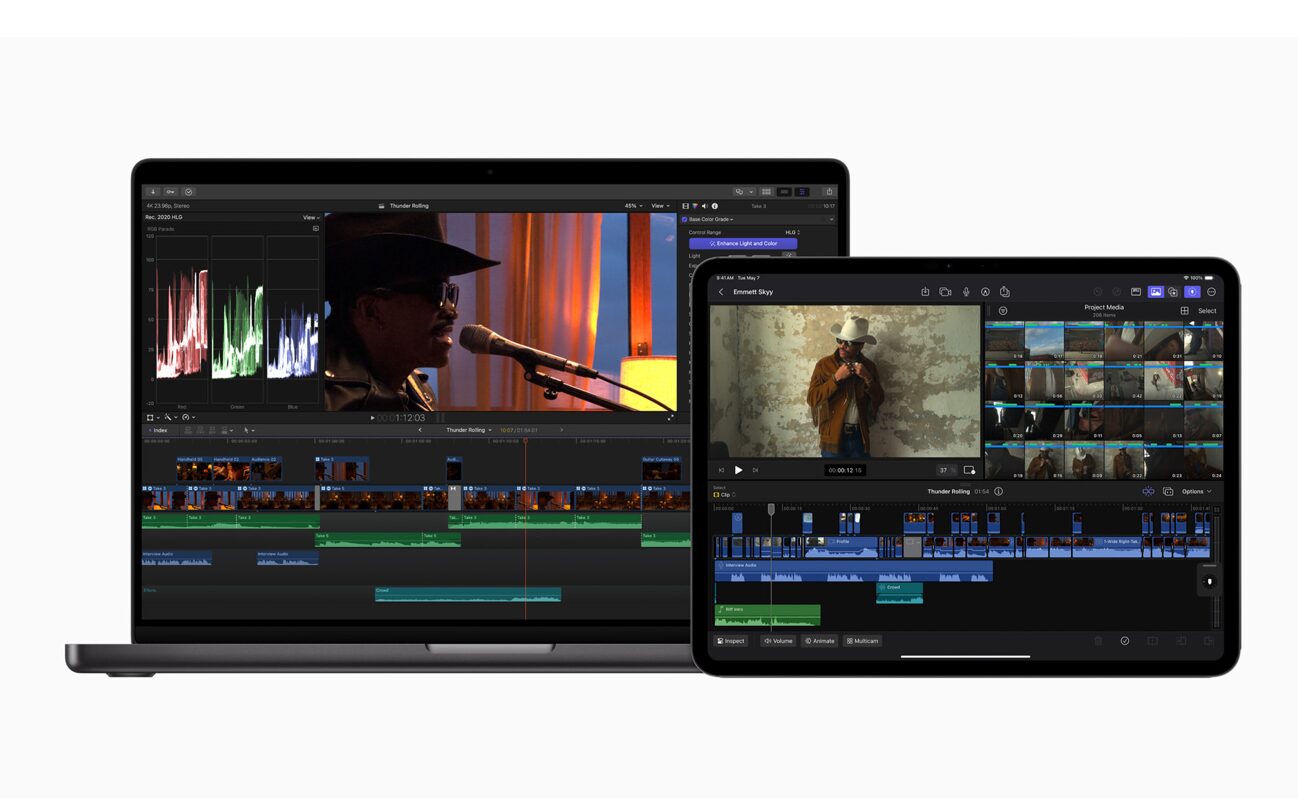Image resolution: width=1298 pixels, height=804 pixels.
Task: Open Thunder Rolling timeline project dropdown
Action: tap(469, 430)
